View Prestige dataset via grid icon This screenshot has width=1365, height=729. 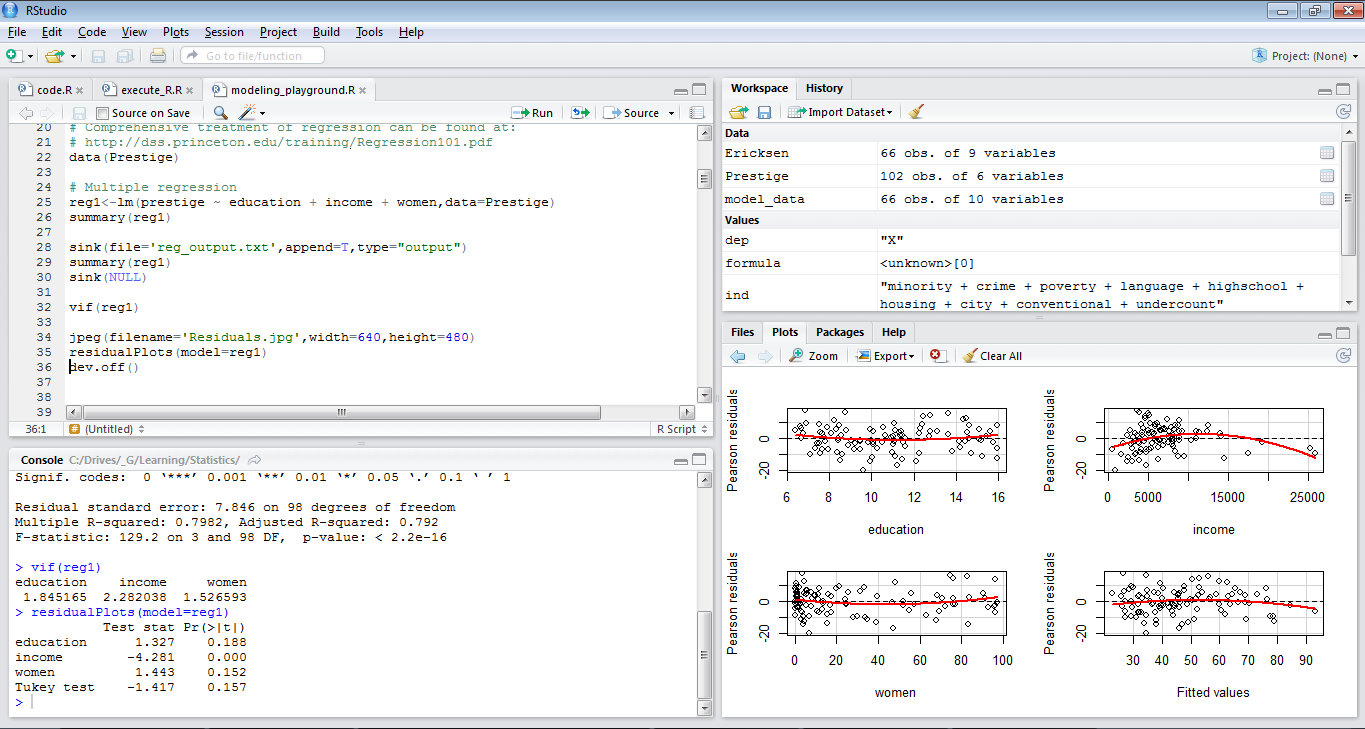(x=1327, y=176)
